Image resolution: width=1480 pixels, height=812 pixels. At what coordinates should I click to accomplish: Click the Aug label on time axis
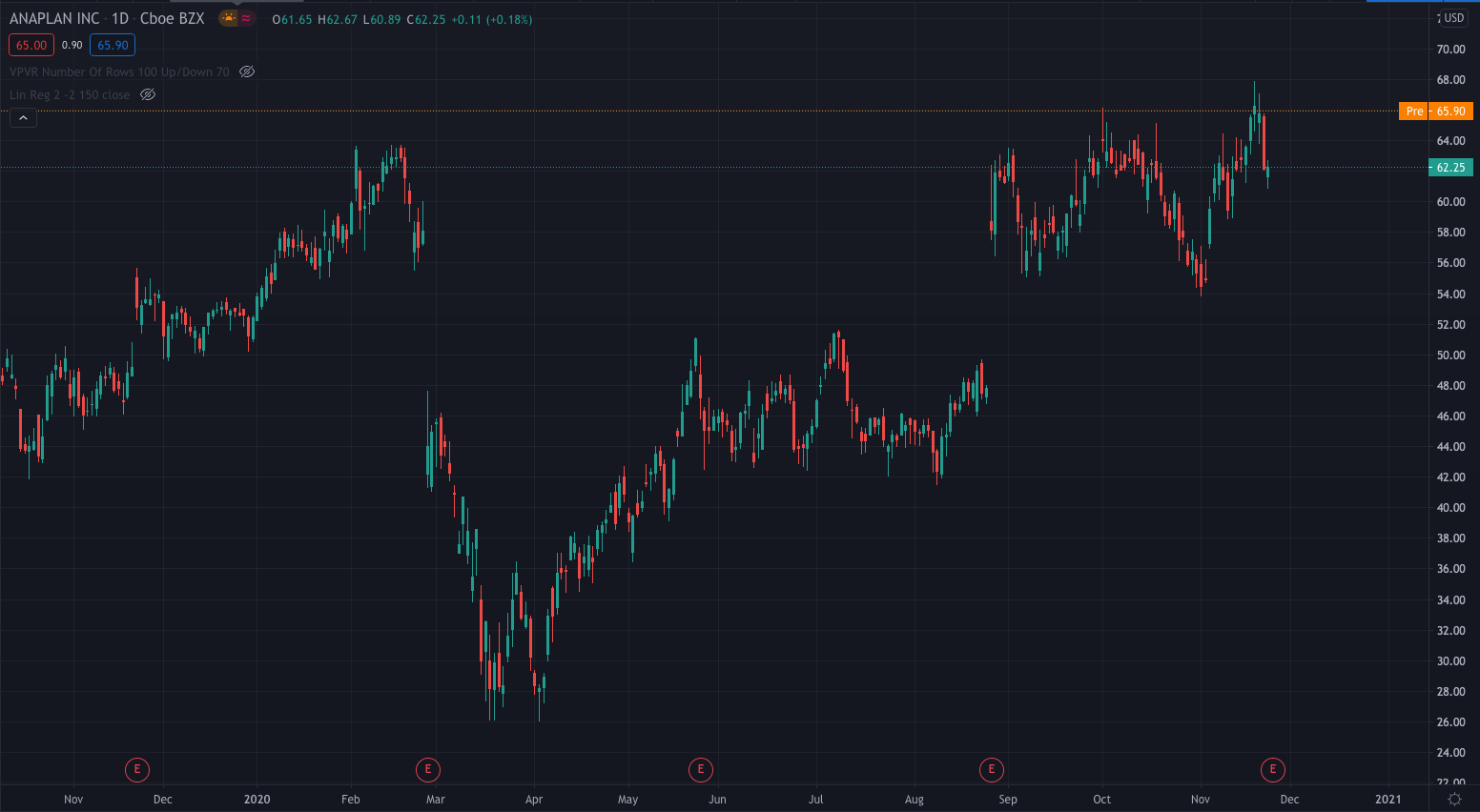click(915, 799)
